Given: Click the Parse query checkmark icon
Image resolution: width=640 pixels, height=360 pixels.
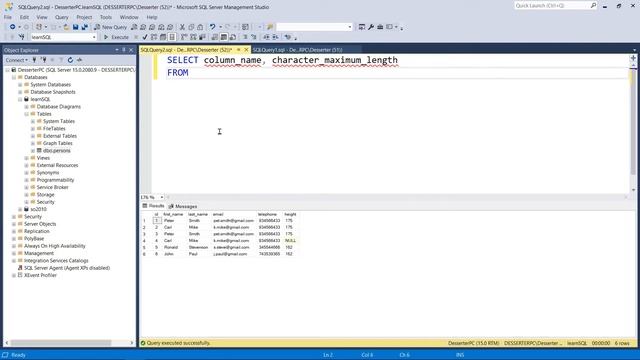Looking at the screenshot, I should coord(145,37).
